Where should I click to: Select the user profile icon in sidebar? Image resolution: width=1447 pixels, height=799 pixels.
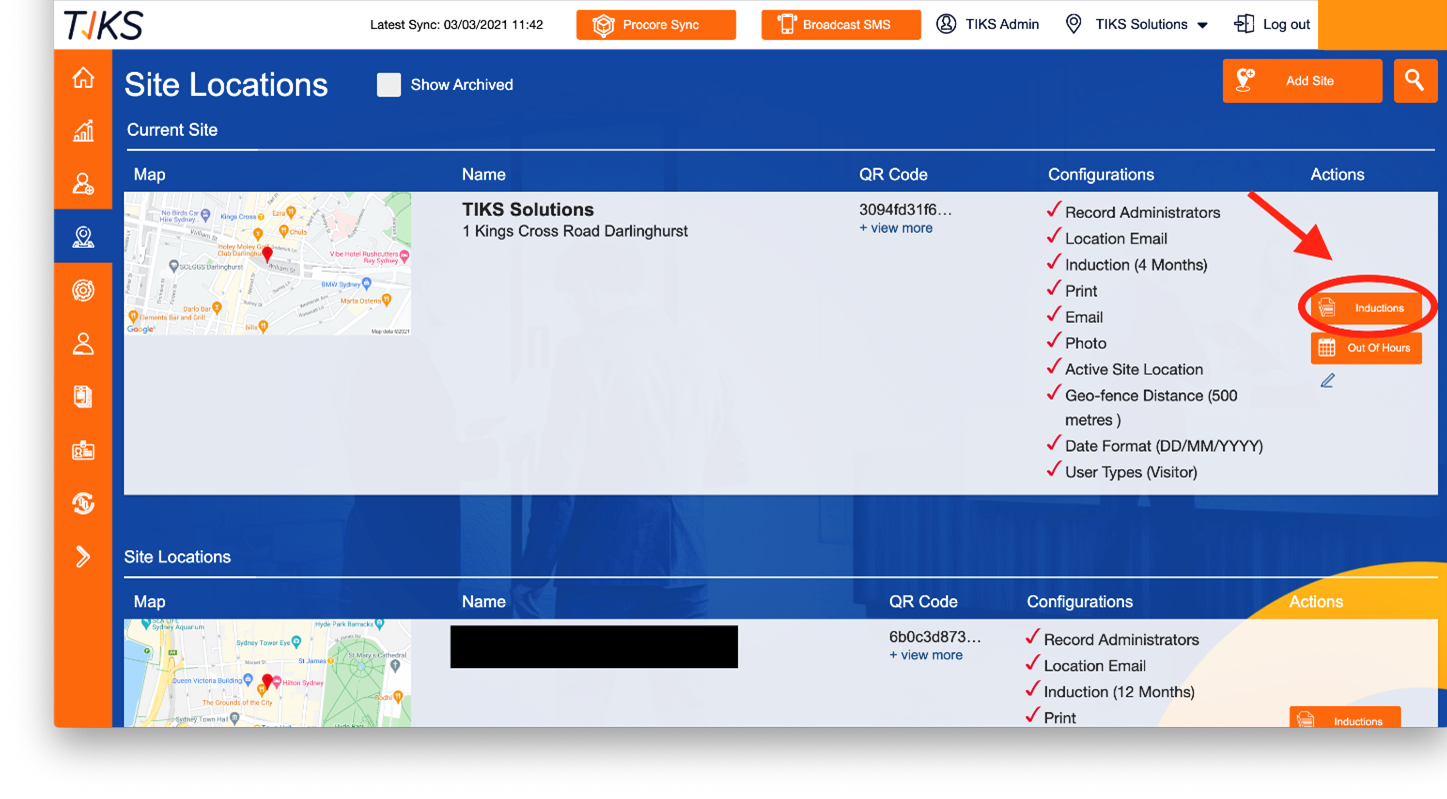[x=84, y=343]
